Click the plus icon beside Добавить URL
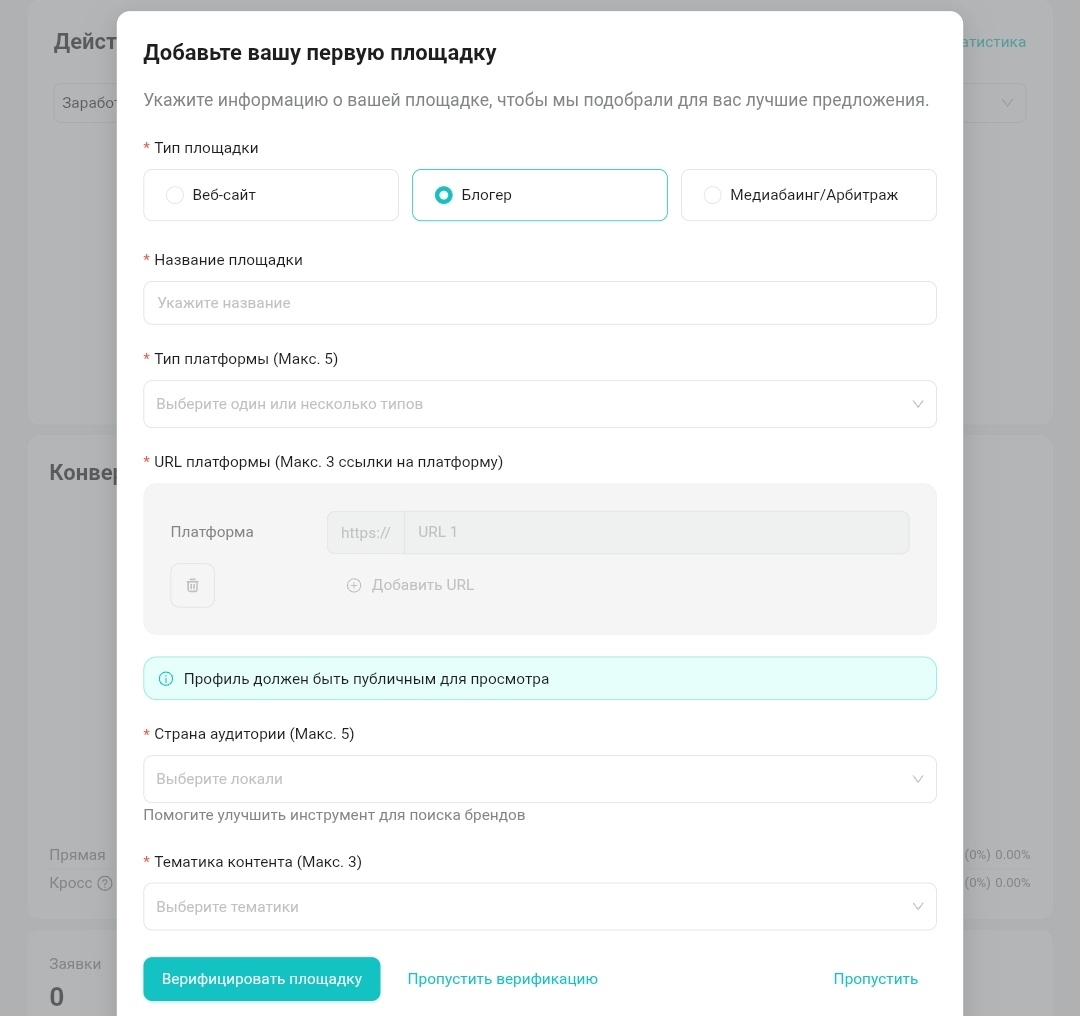 (354, 585)
